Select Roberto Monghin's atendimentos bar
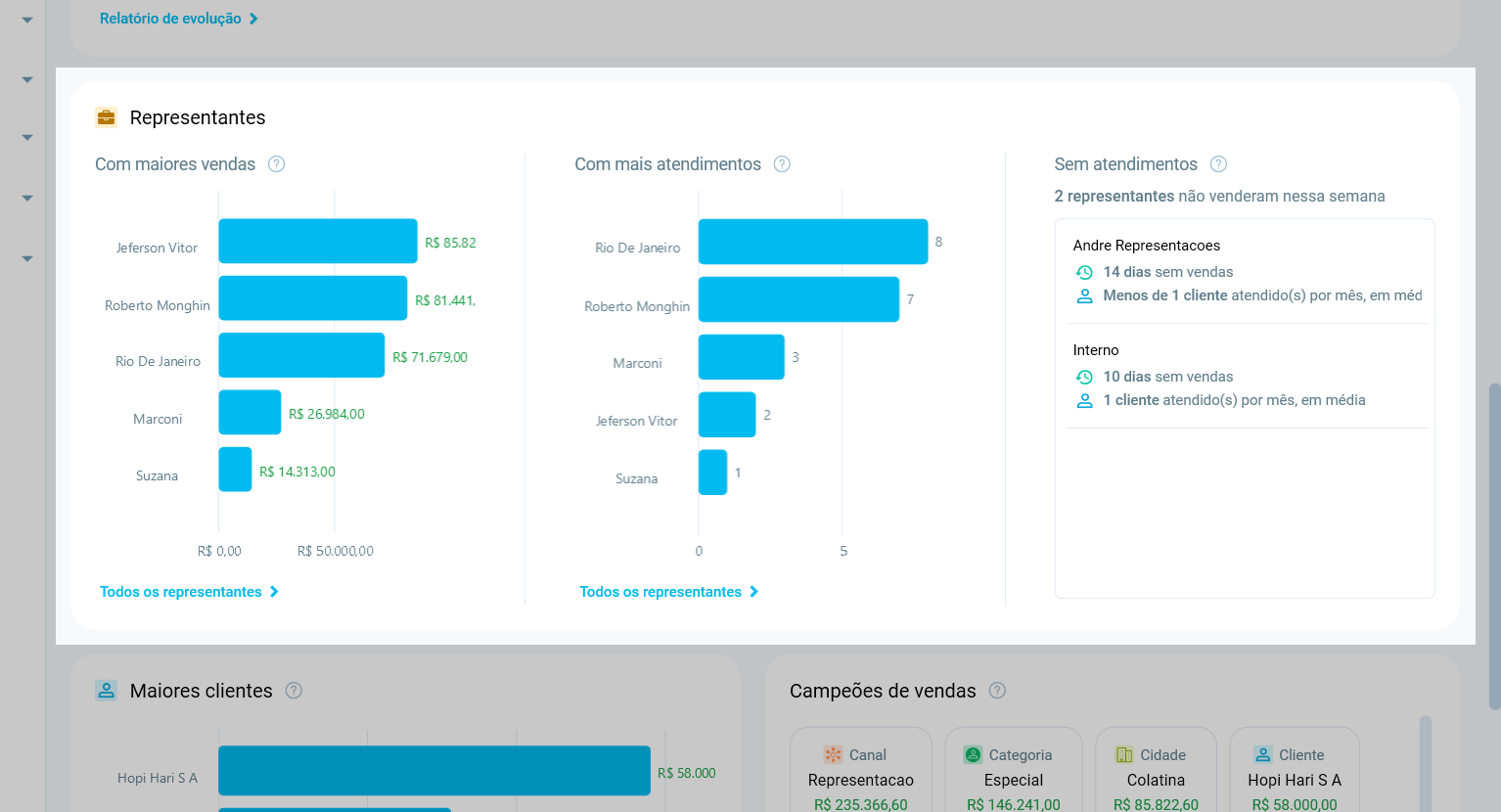The width and height of the screenshot is (1501, 812). pyautogui.click(x=798, y=299)
